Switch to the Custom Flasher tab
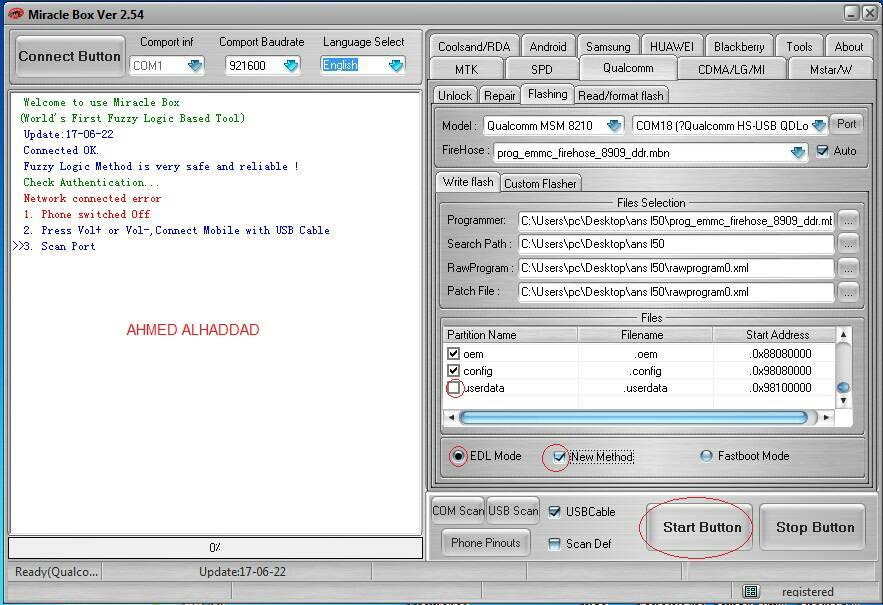 tap(540, 184)
